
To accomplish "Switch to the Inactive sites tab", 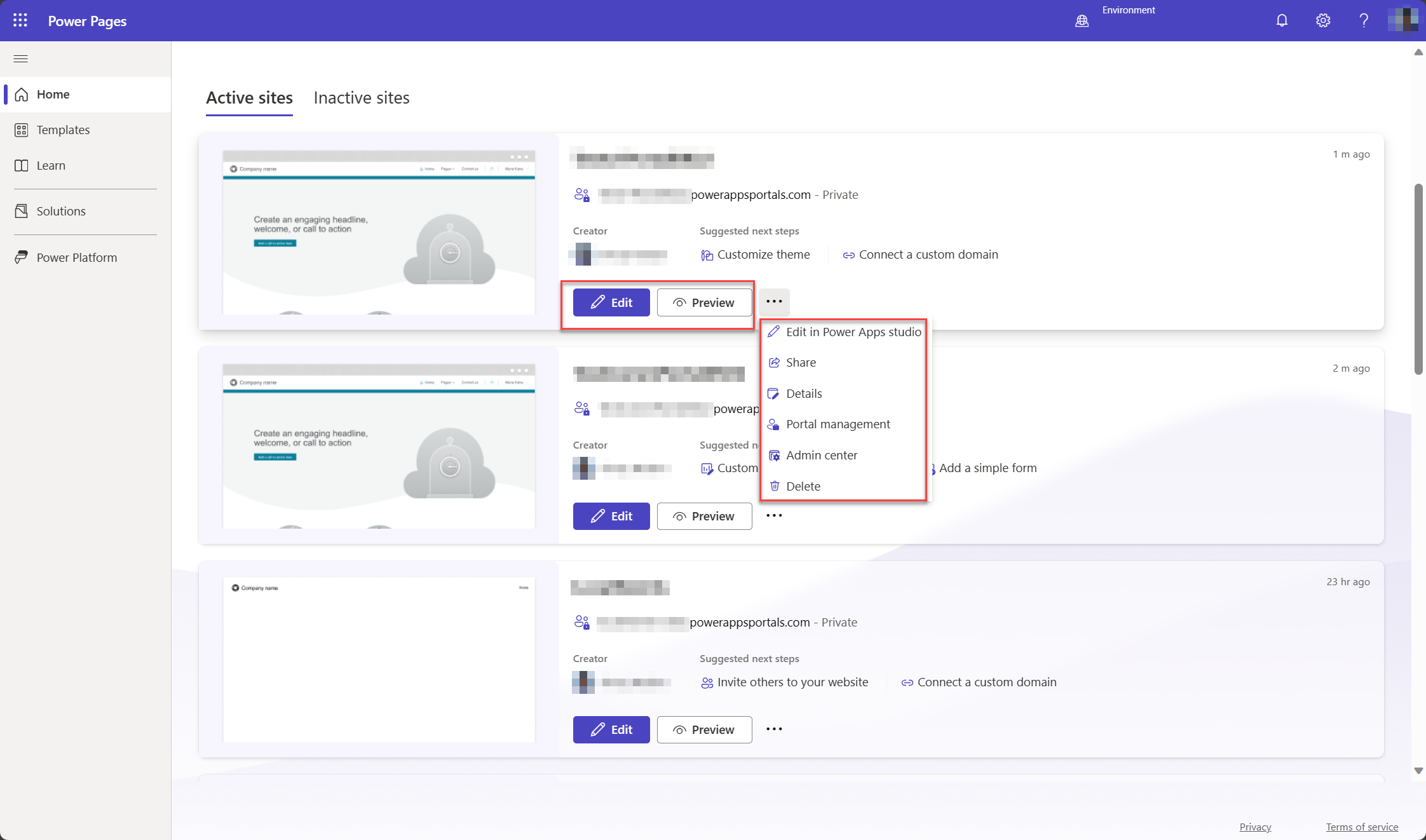I will click(362, 98).
